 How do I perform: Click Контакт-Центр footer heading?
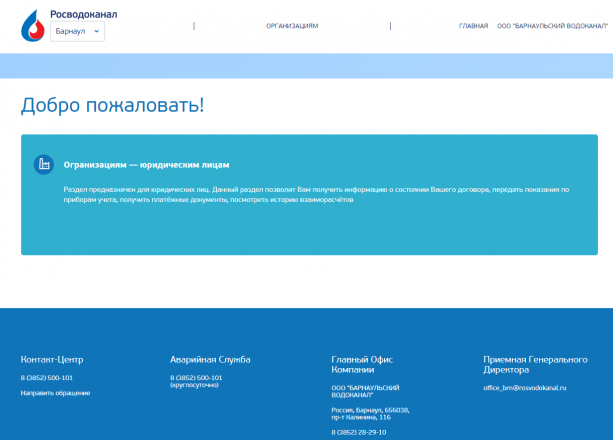52,359
